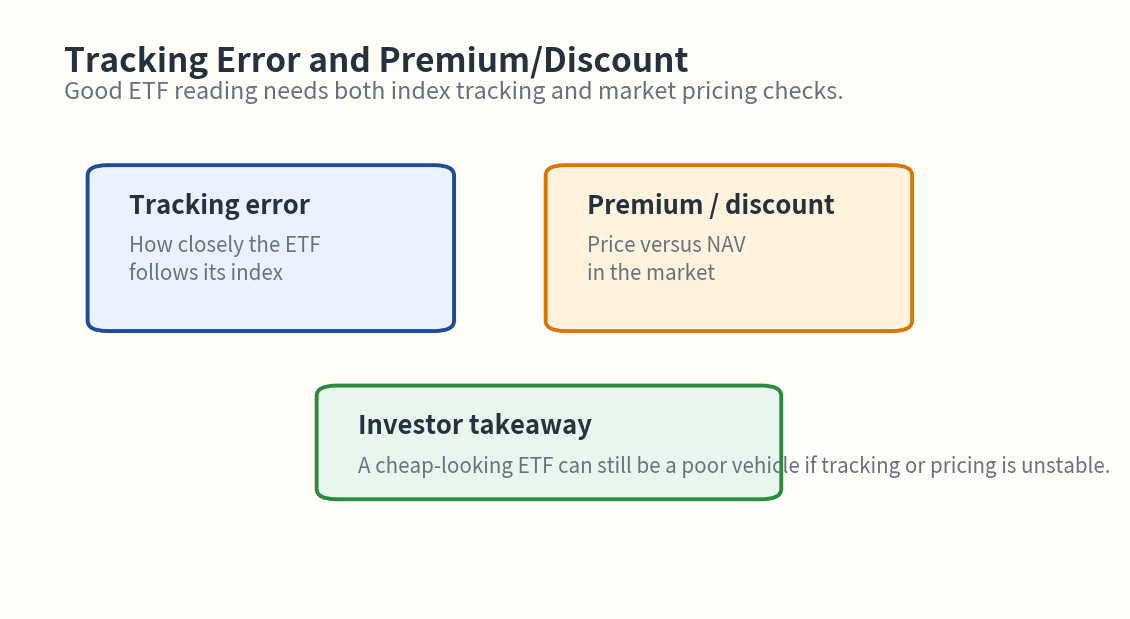1130x619 pixels.
Task: Click the "Investor takeaway" heading
Action: pyautogui.click(x=474, y=424)
